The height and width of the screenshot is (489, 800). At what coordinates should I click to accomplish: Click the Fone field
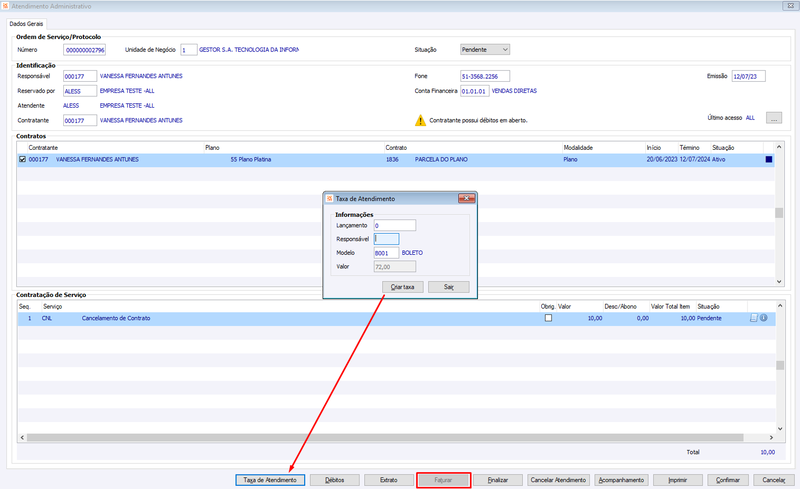pos(485,76)
